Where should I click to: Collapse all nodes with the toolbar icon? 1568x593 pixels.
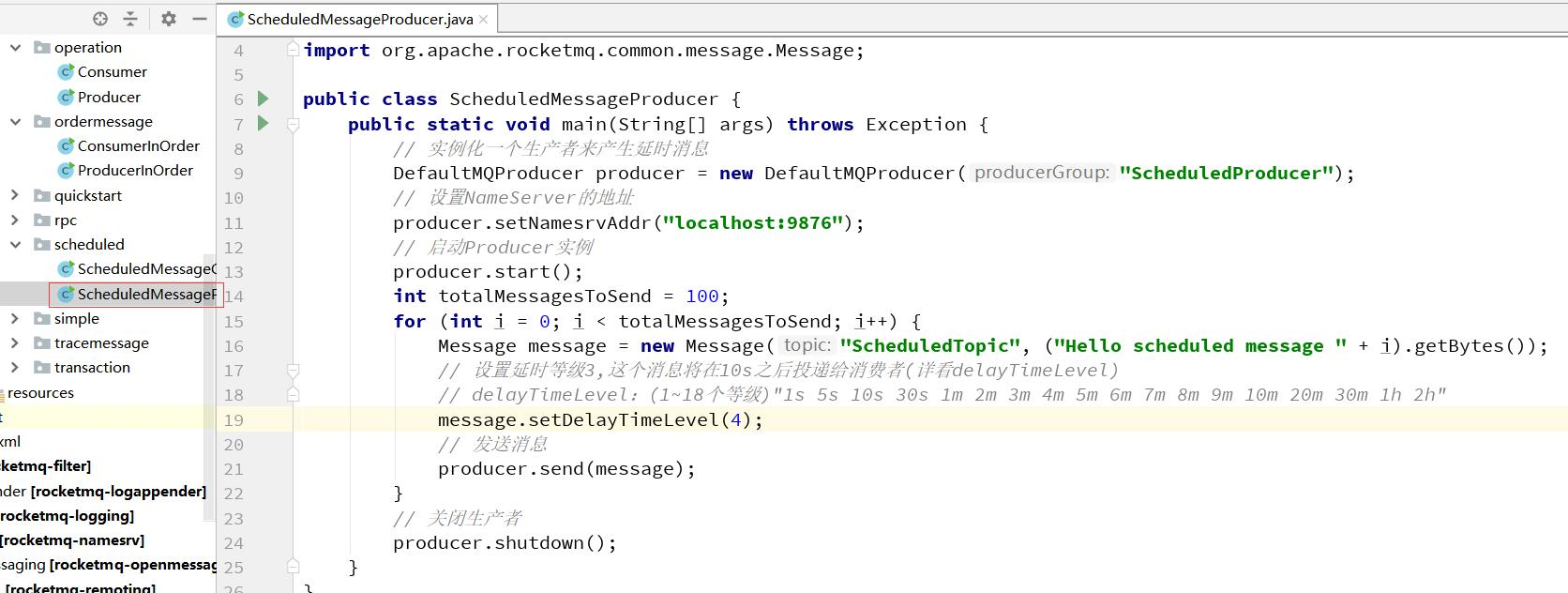click(130, 19)
